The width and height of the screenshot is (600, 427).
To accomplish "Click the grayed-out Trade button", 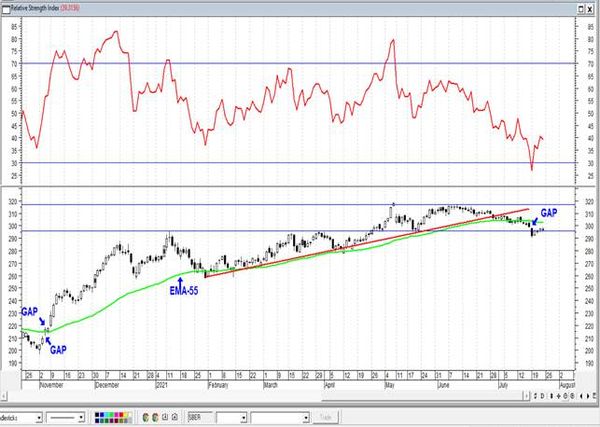I will (325, 417).
